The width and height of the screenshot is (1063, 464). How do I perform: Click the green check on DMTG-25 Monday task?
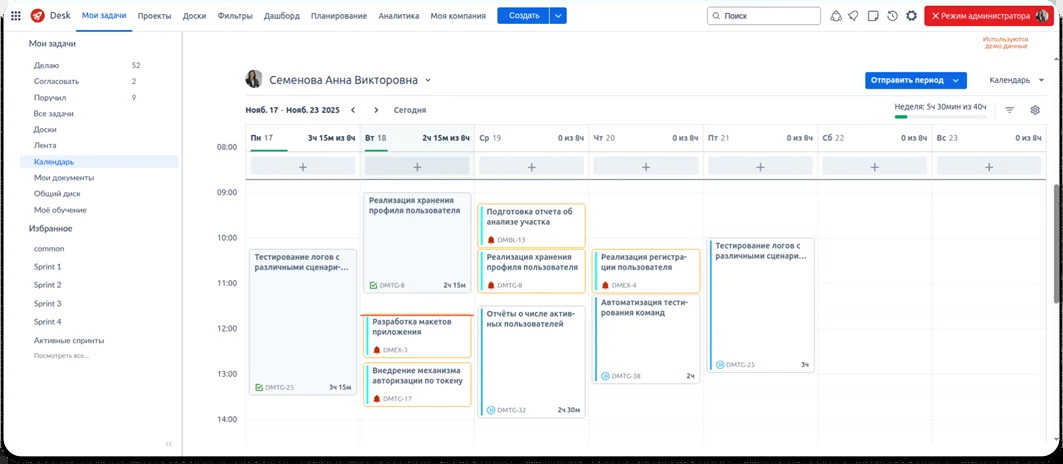(259, 387)
